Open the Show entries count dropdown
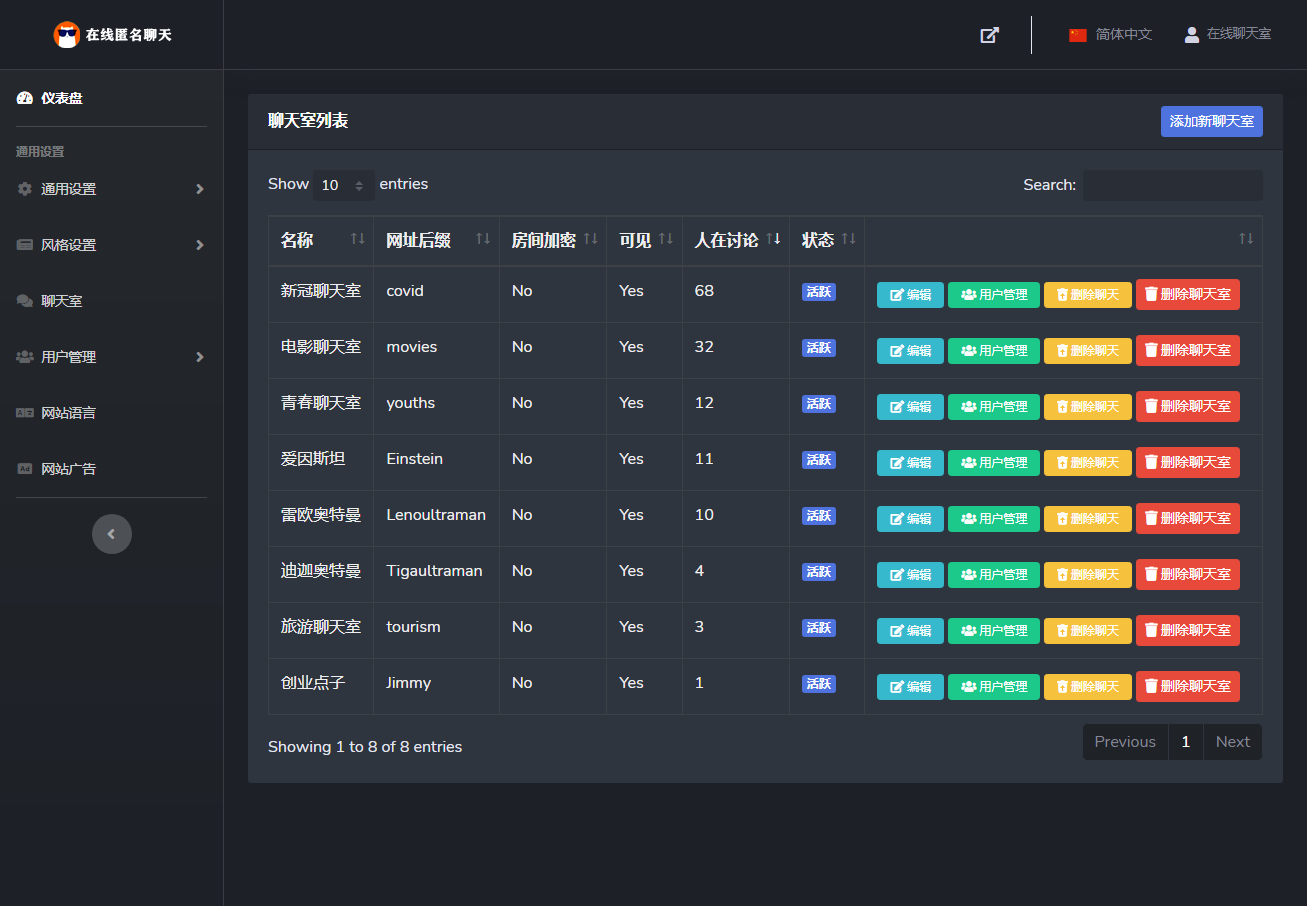 pyautogui.click(x=343, y=185)
